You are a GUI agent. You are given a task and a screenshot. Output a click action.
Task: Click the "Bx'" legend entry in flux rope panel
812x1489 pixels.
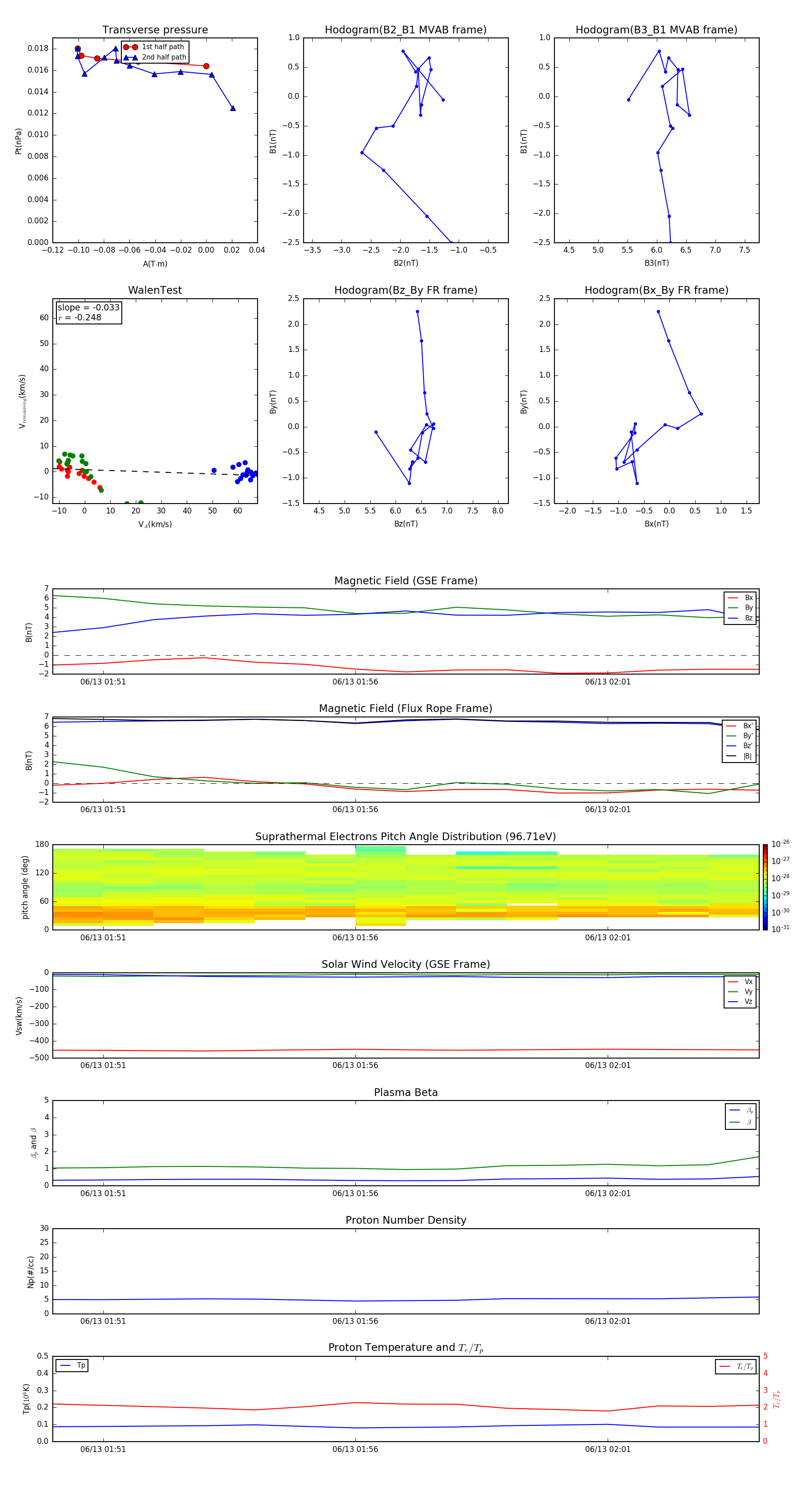[739, 726]
